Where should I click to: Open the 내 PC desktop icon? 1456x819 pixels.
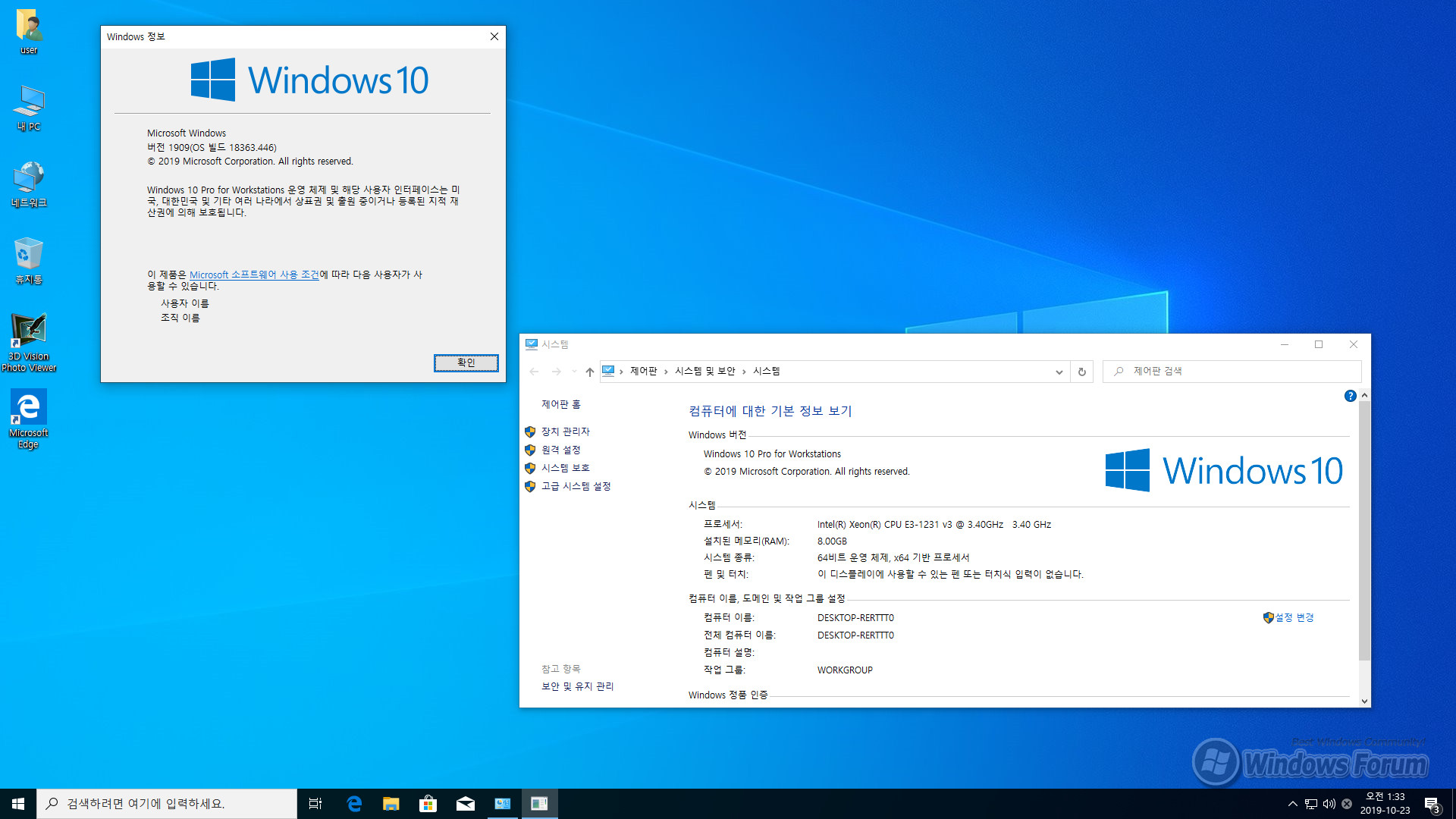(29, 108)
